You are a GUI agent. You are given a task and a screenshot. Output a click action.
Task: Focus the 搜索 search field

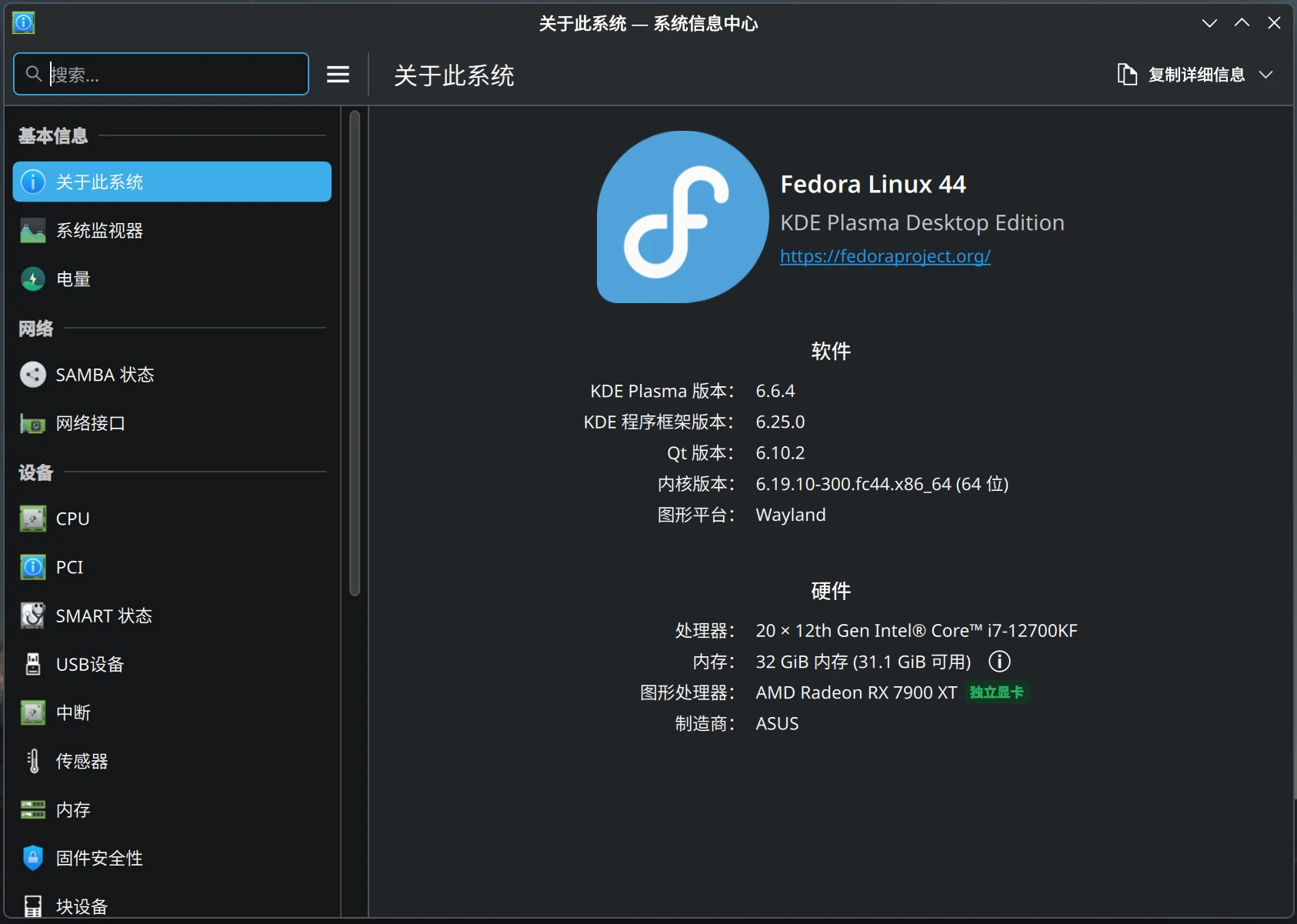tap(161, 74)
